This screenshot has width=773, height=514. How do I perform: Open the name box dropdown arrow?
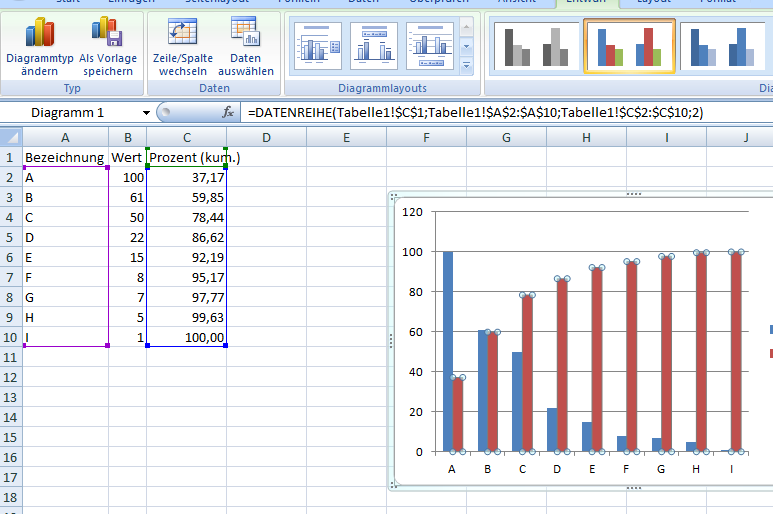point(146,113)
